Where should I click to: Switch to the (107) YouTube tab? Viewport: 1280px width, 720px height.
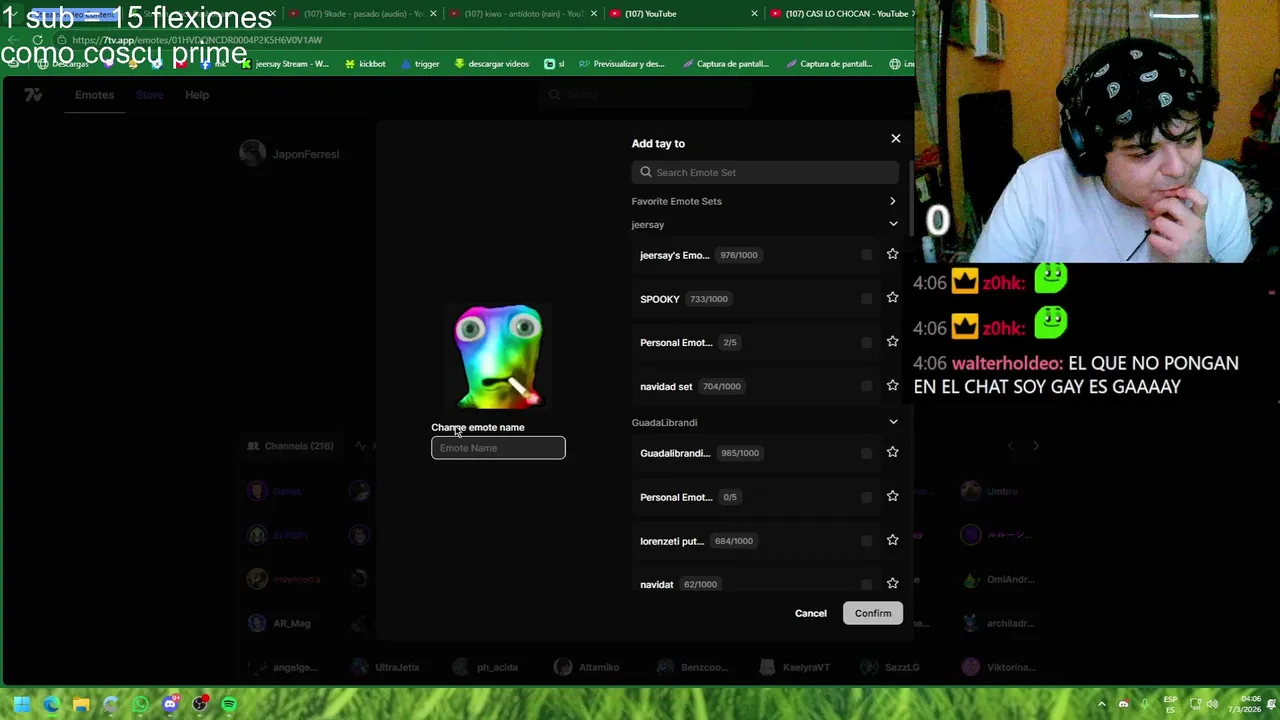tap(685, 14)
